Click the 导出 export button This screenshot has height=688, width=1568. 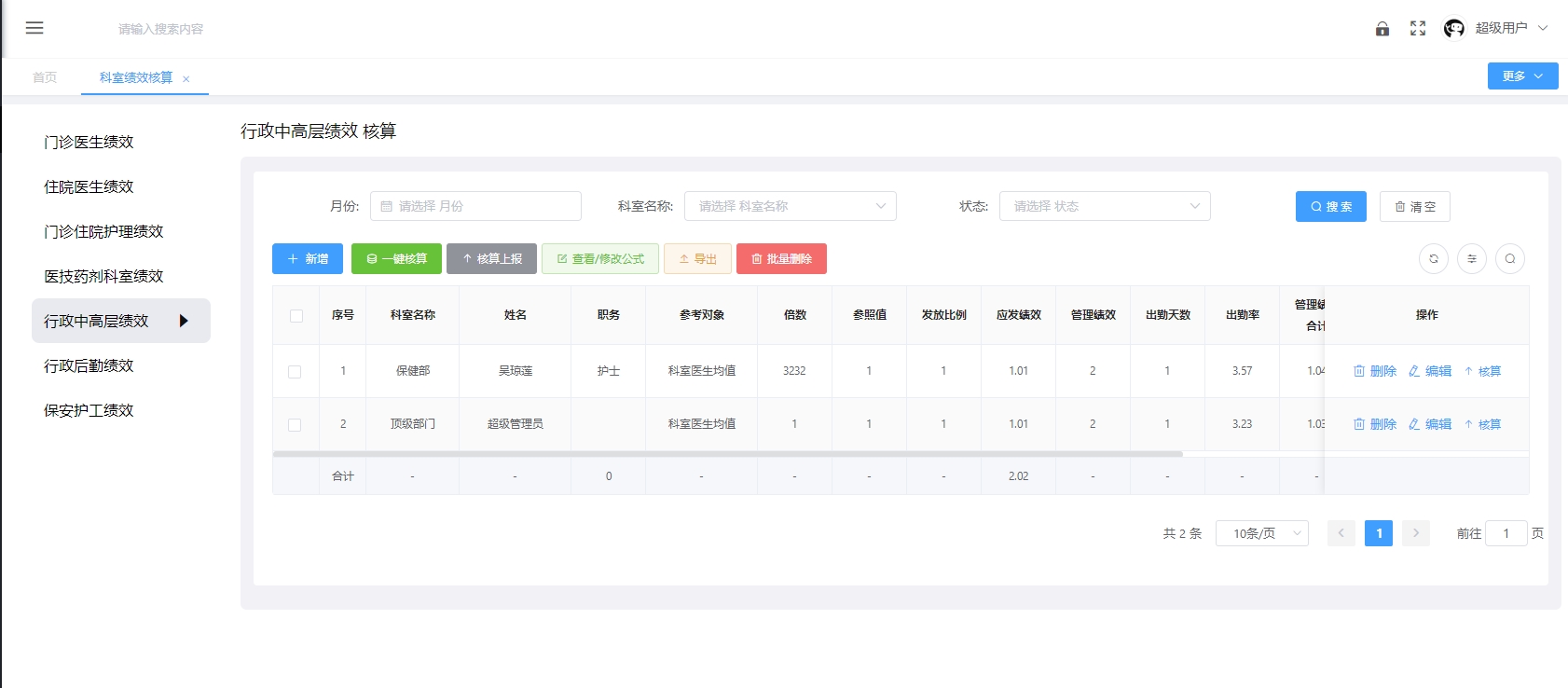point(697,259)
